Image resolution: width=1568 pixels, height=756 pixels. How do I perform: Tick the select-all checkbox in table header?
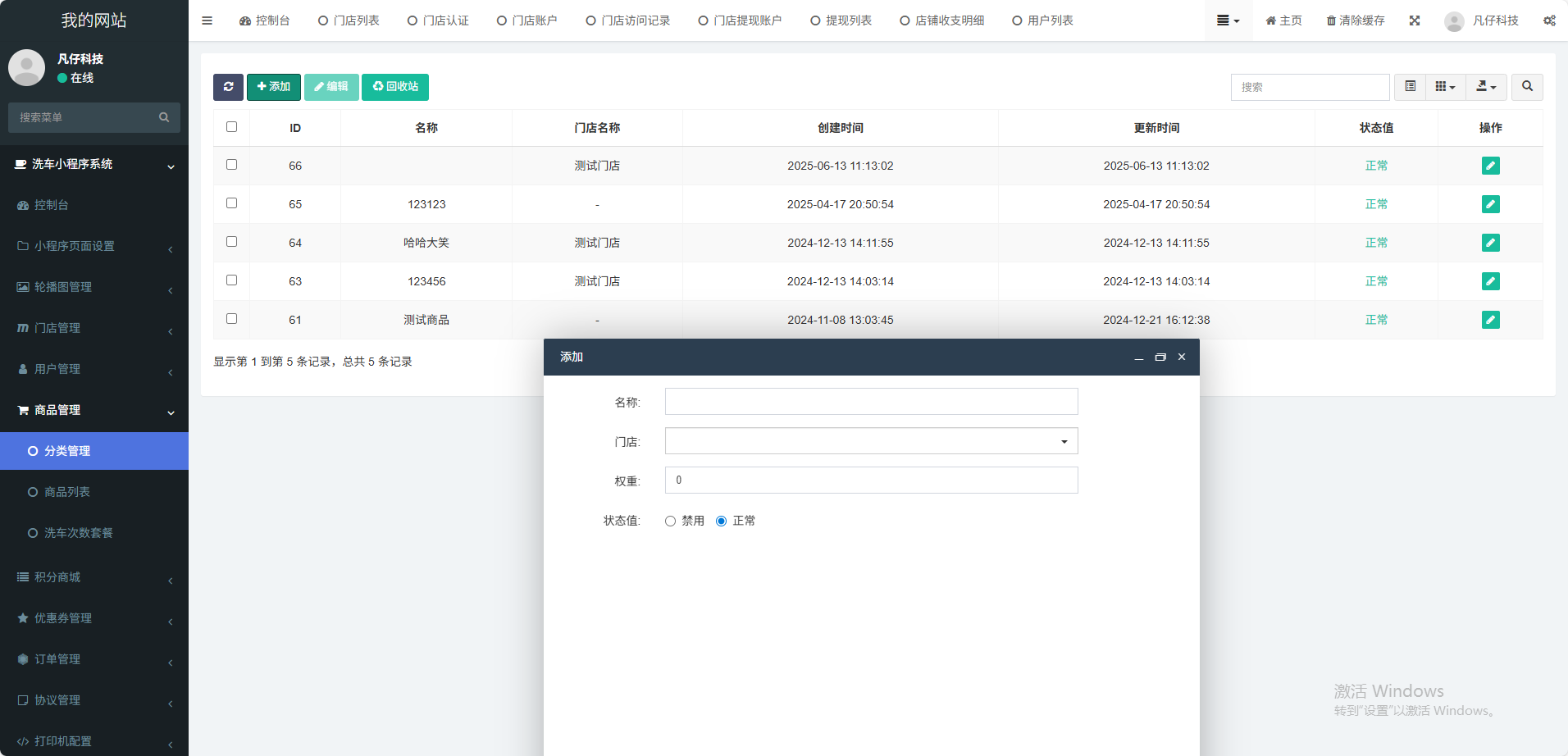click(231, 127)
